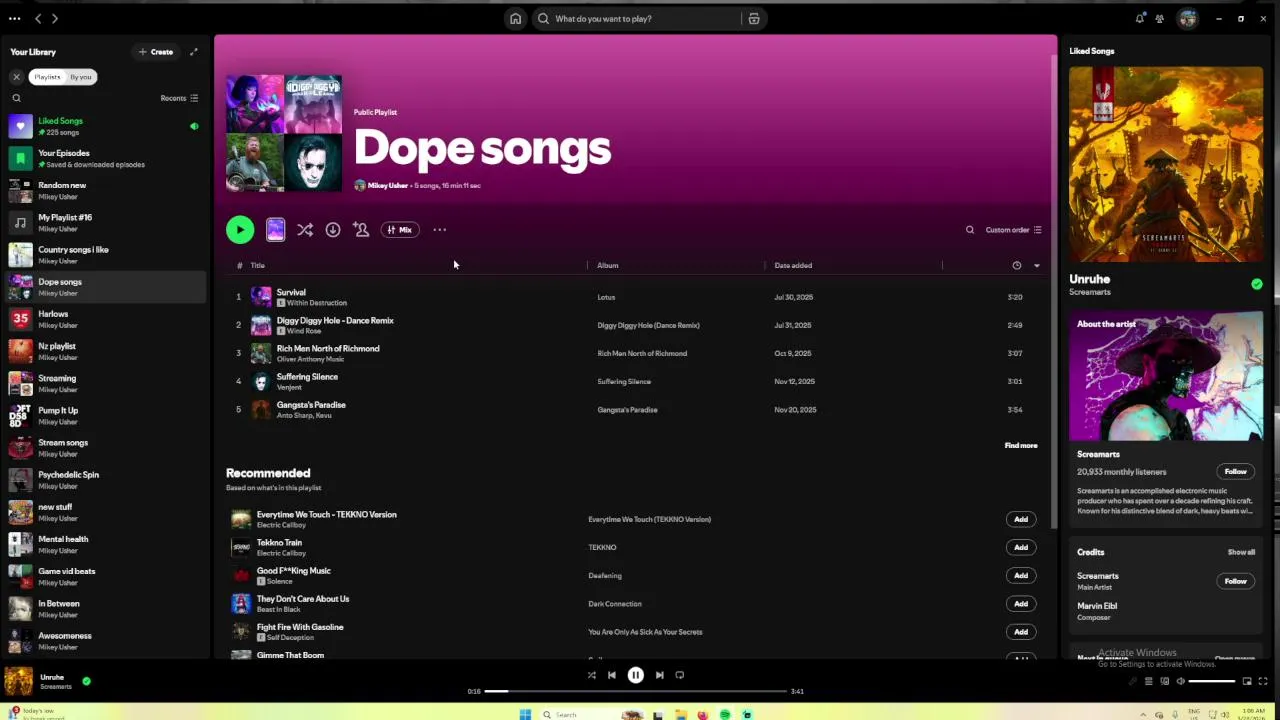Adjust the volume slider
The image size is (1280, 720).
pos(1211,681)
